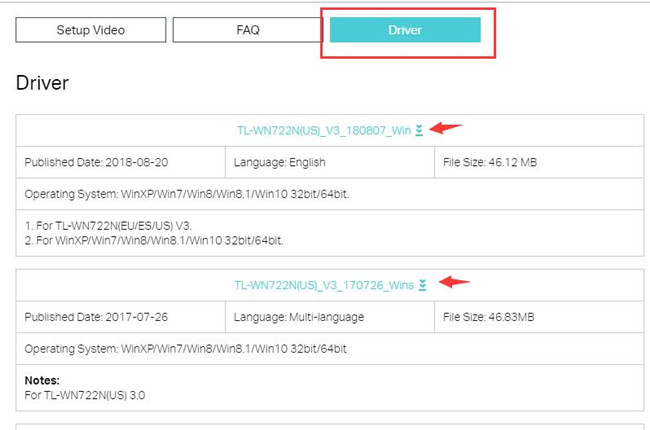Click note '2. For WinXP/Win7/Win8/Win8.1/Win10 32bit/64bit.'
The height and width of the screenshot is (430, 650).
[x=154, y=241]
